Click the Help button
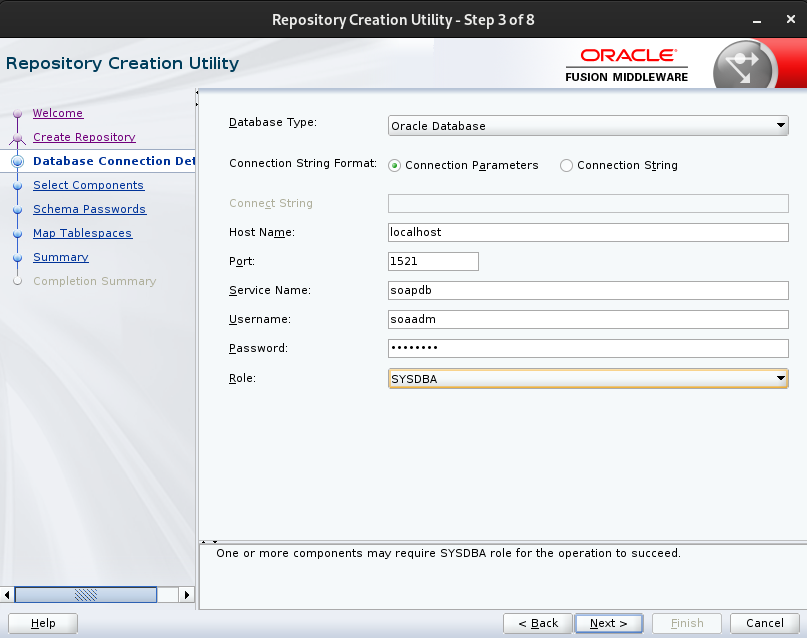The image size is (807, 638). click(43, 623)
